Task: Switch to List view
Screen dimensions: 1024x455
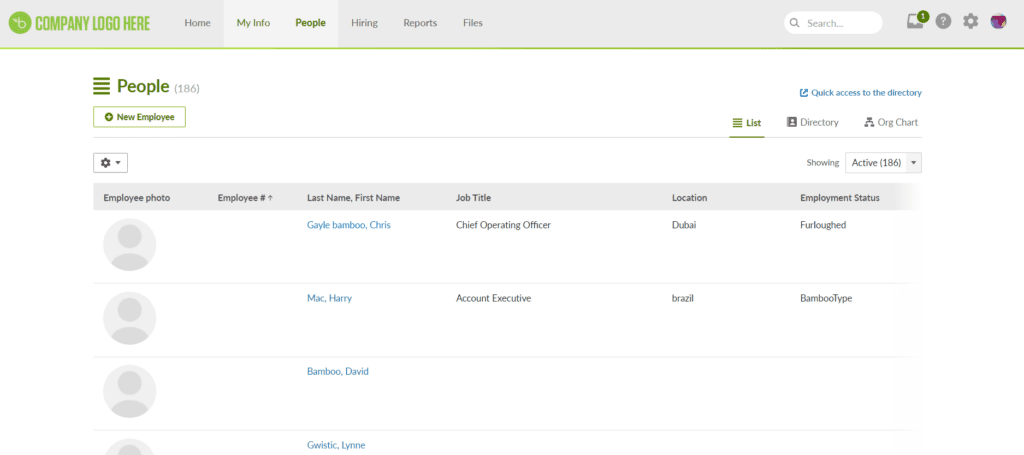Action: (x=746, y=123)
